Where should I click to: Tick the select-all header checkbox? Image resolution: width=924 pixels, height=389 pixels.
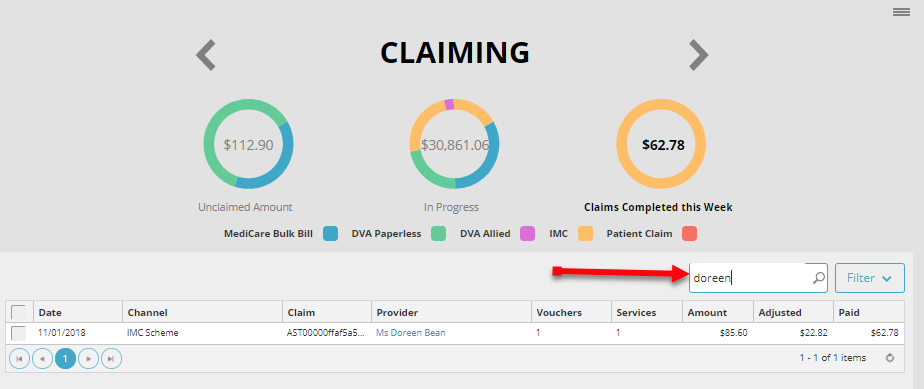(x=18, y=312)
